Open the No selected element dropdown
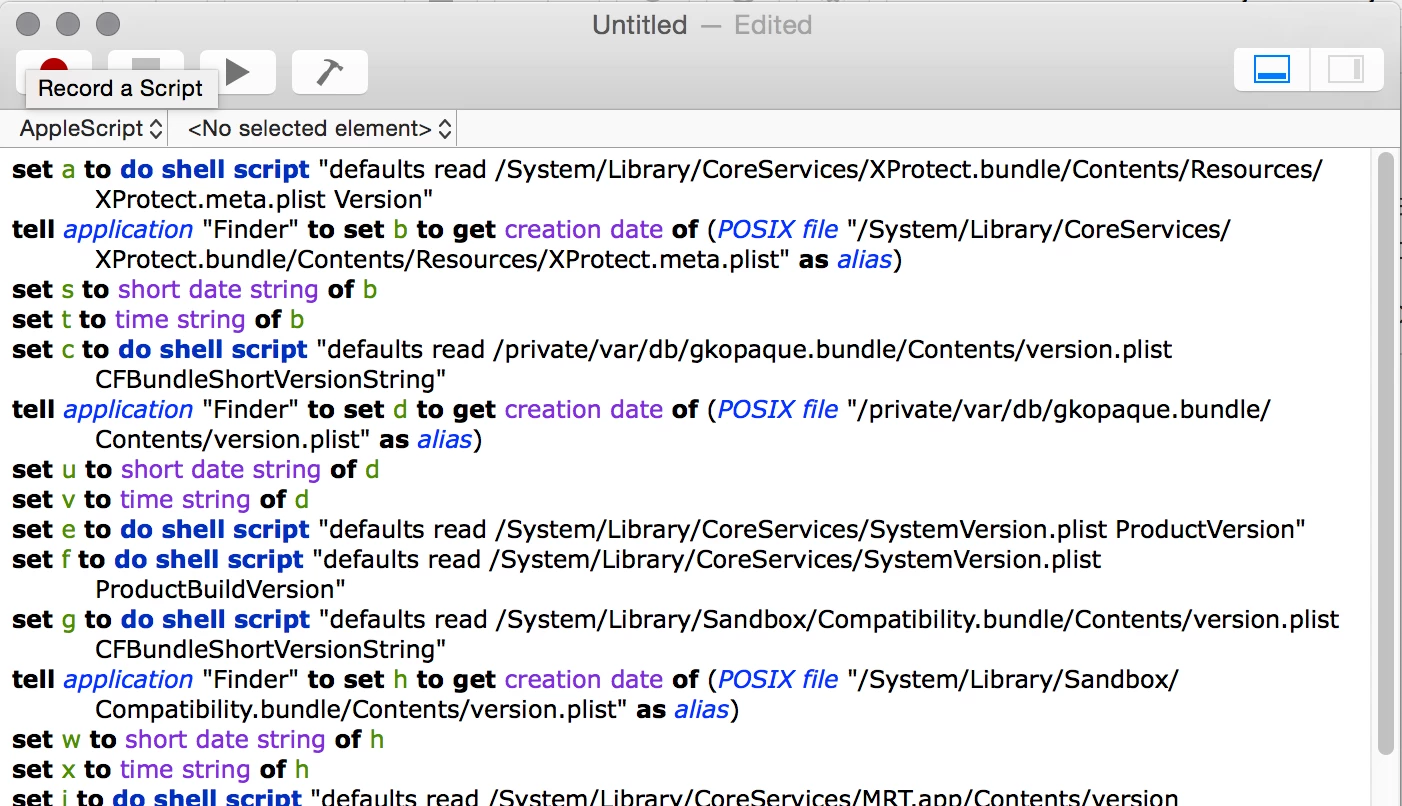 coord(319,128)
